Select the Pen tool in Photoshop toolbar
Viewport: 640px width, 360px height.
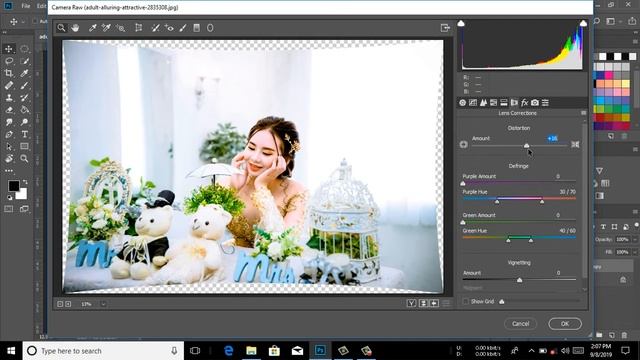(x=9, y=134)
